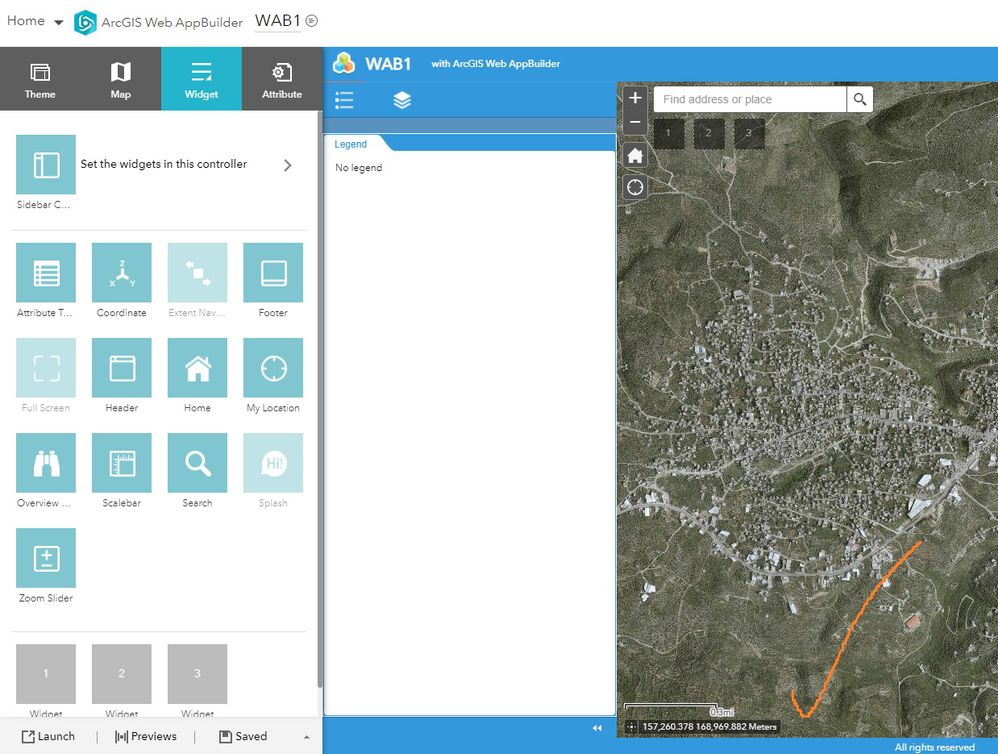998x754 pixels.
Task: Select the Attribute Table widget
Action: [46, 272]
